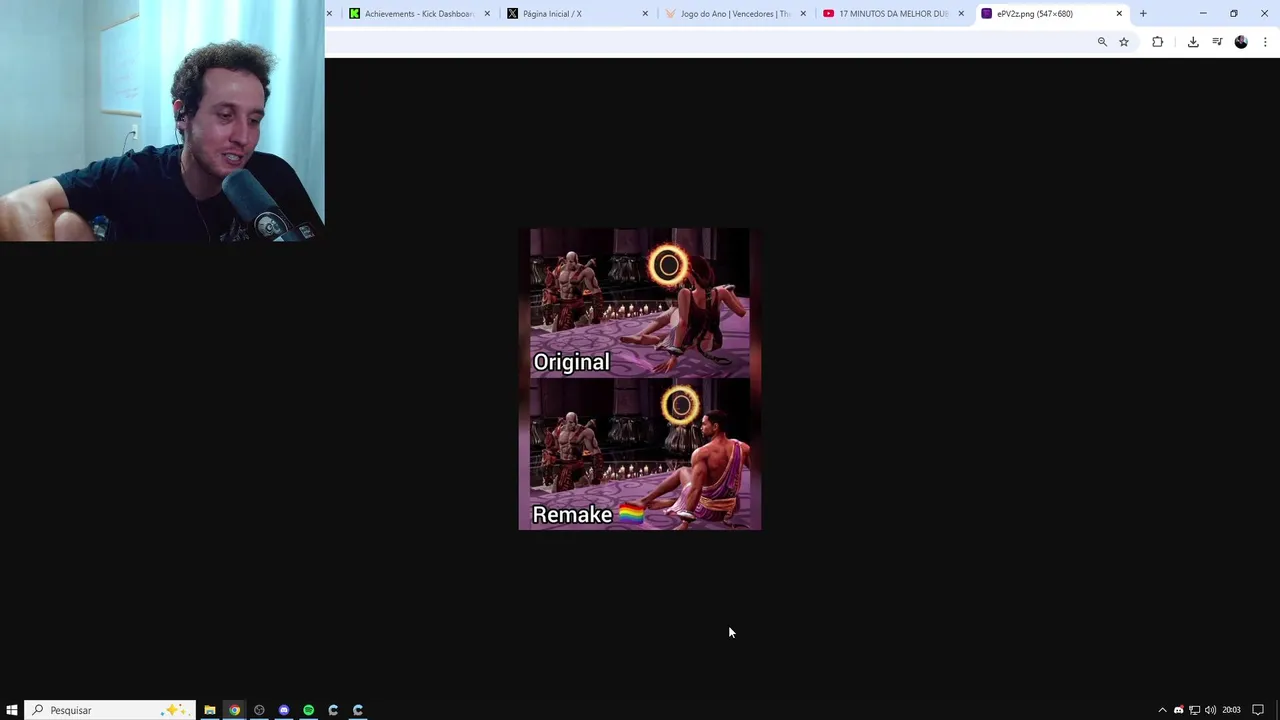Open the Chrome three-dot menu
Viewport: 1280px width, 720px height.
[1265, 42]
